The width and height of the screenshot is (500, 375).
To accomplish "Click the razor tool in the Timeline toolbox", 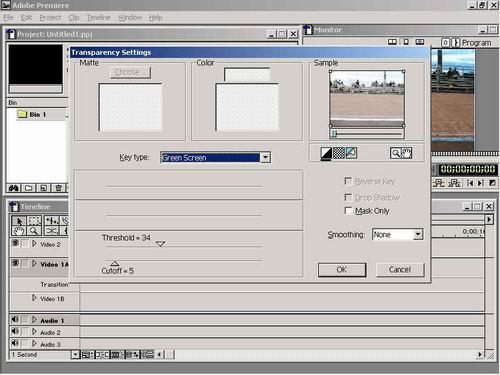I will (51, 231).
